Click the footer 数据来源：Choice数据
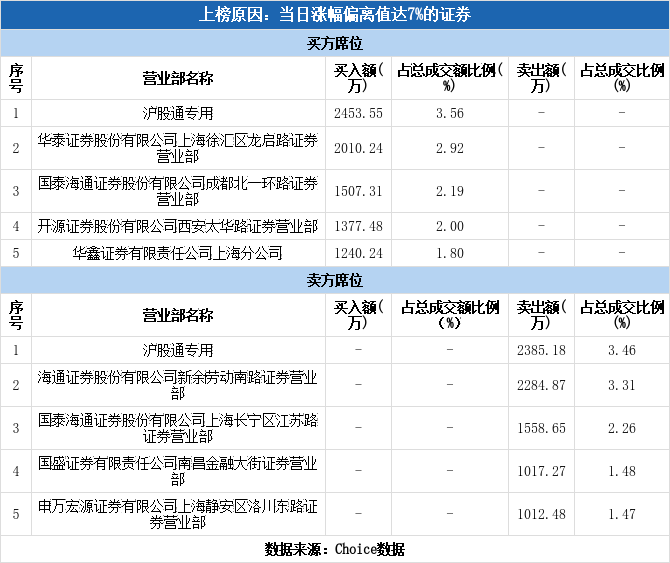The height and width of the screenshot is (563, 670). [335, 549]
